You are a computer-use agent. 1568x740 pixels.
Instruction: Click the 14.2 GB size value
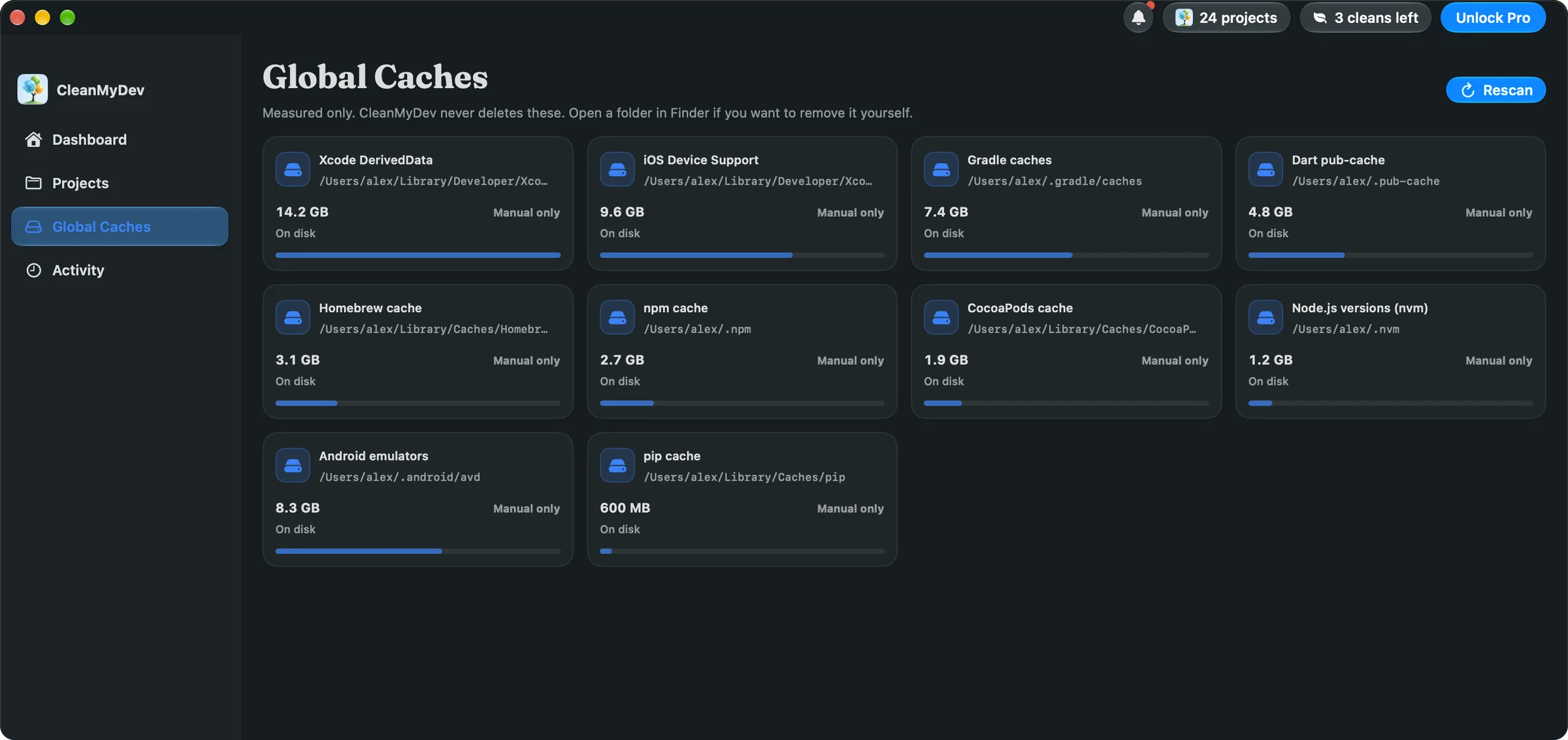[302, 212]
